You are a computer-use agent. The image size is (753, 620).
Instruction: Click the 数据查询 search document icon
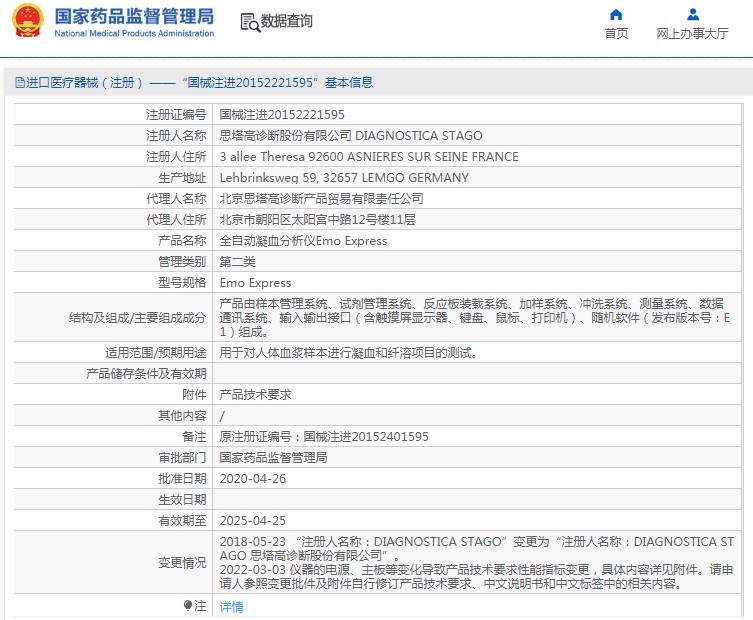pyautogui.click(x=250, y=23)
